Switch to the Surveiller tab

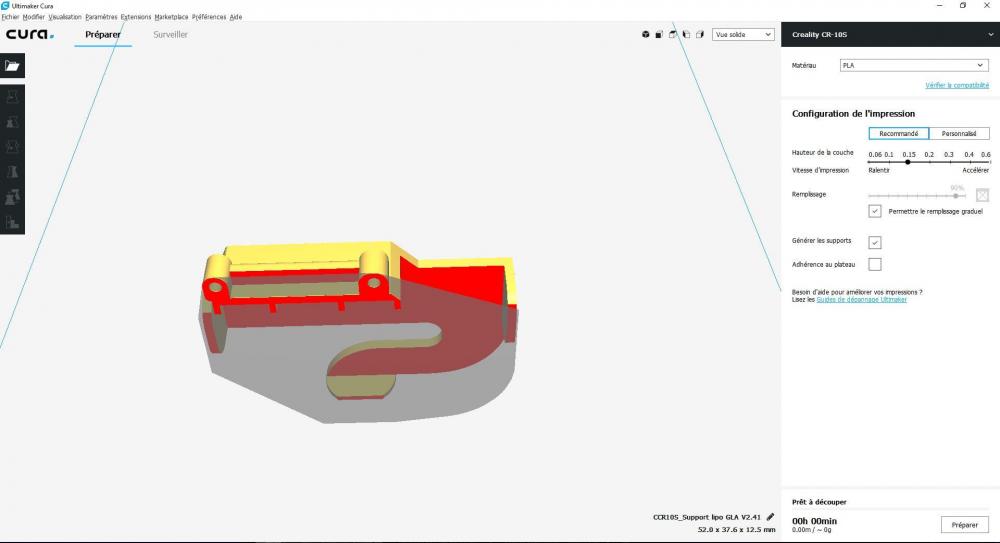[x=170, y=34]
